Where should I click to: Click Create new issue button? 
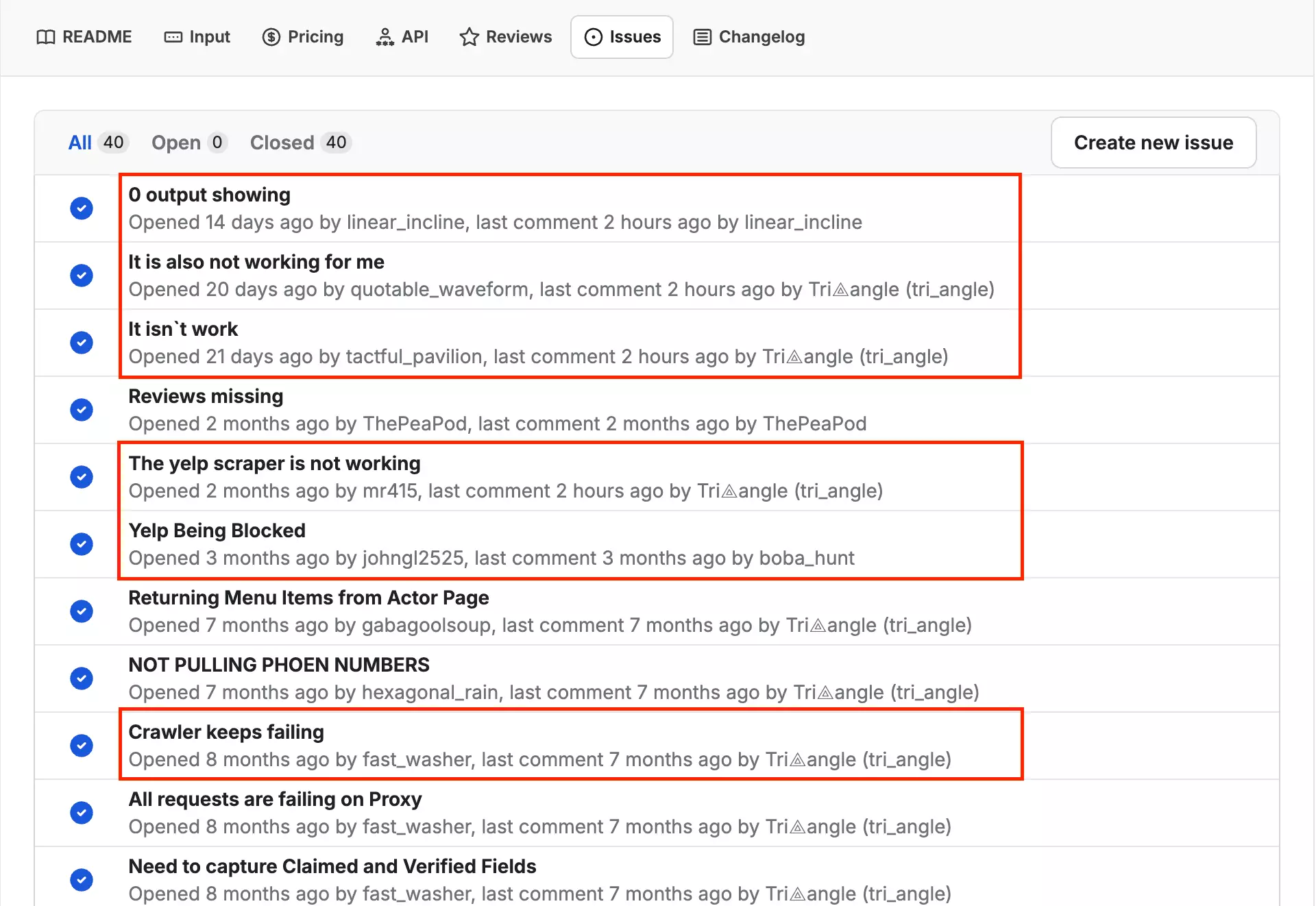click(1154, 143)
